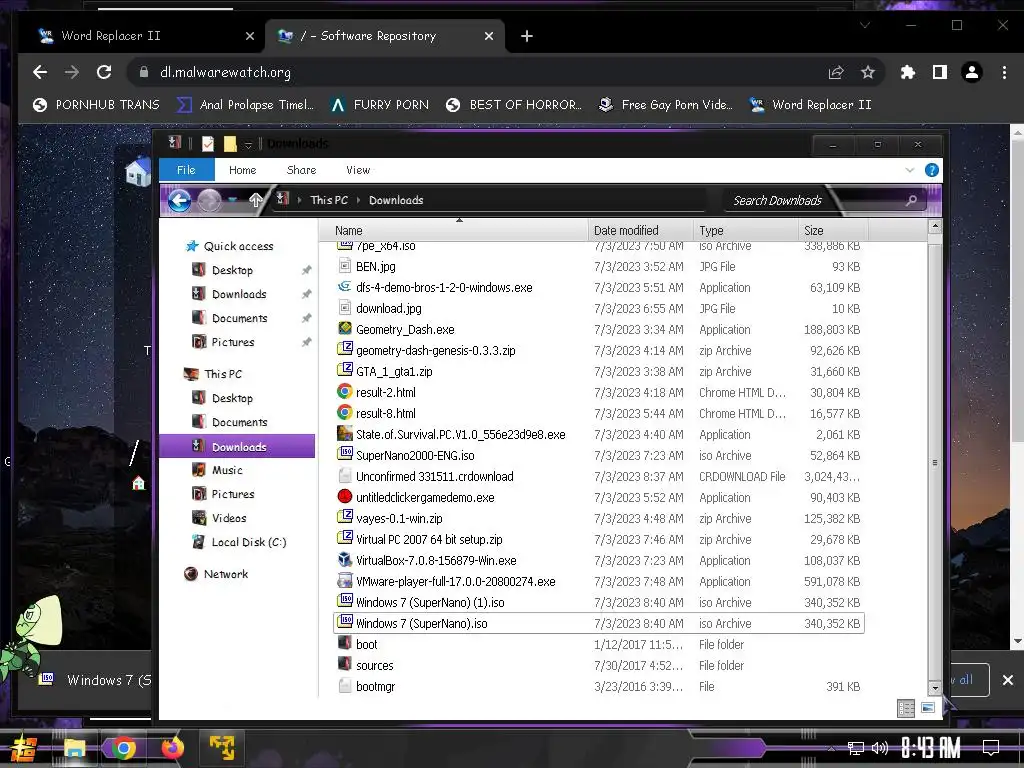Select VirtualBox-7.0.8-156879-Win.exe icon
1024x768 pixels.
click(x=345, y=560)
